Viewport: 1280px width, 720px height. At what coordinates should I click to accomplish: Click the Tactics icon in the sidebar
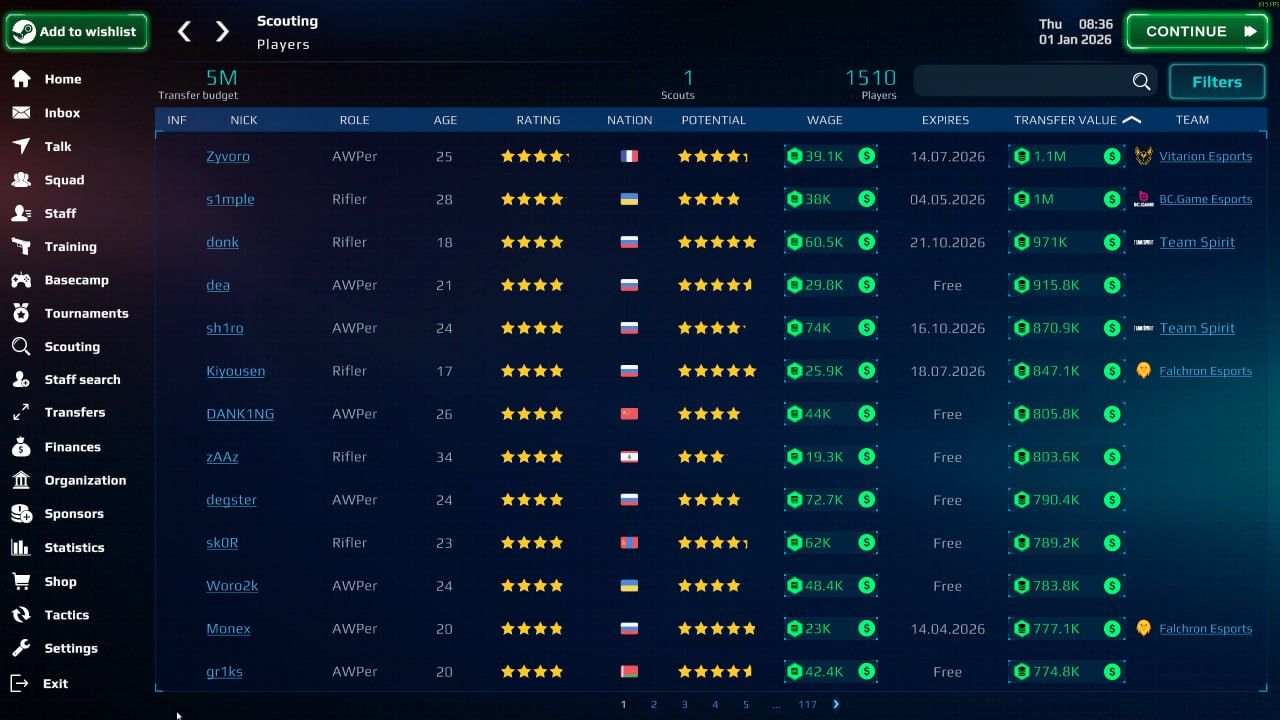pos(22,614)
